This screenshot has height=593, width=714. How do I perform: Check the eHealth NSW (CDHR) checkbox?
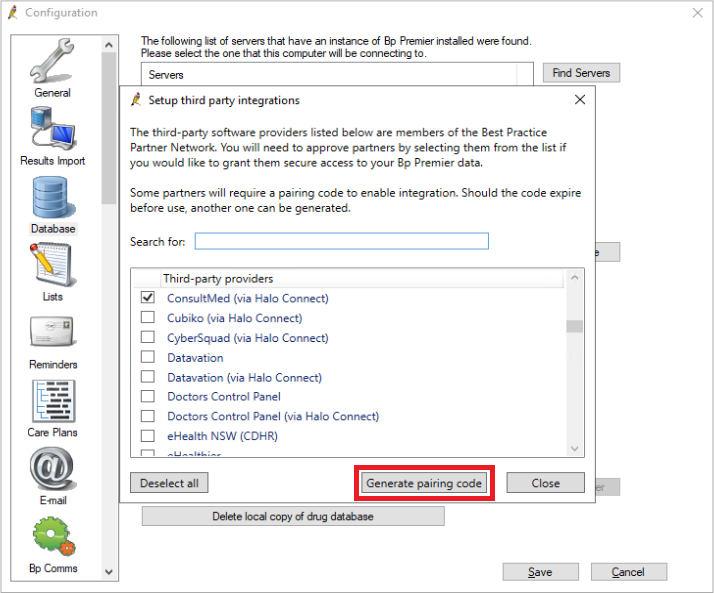tap(148, 436)
